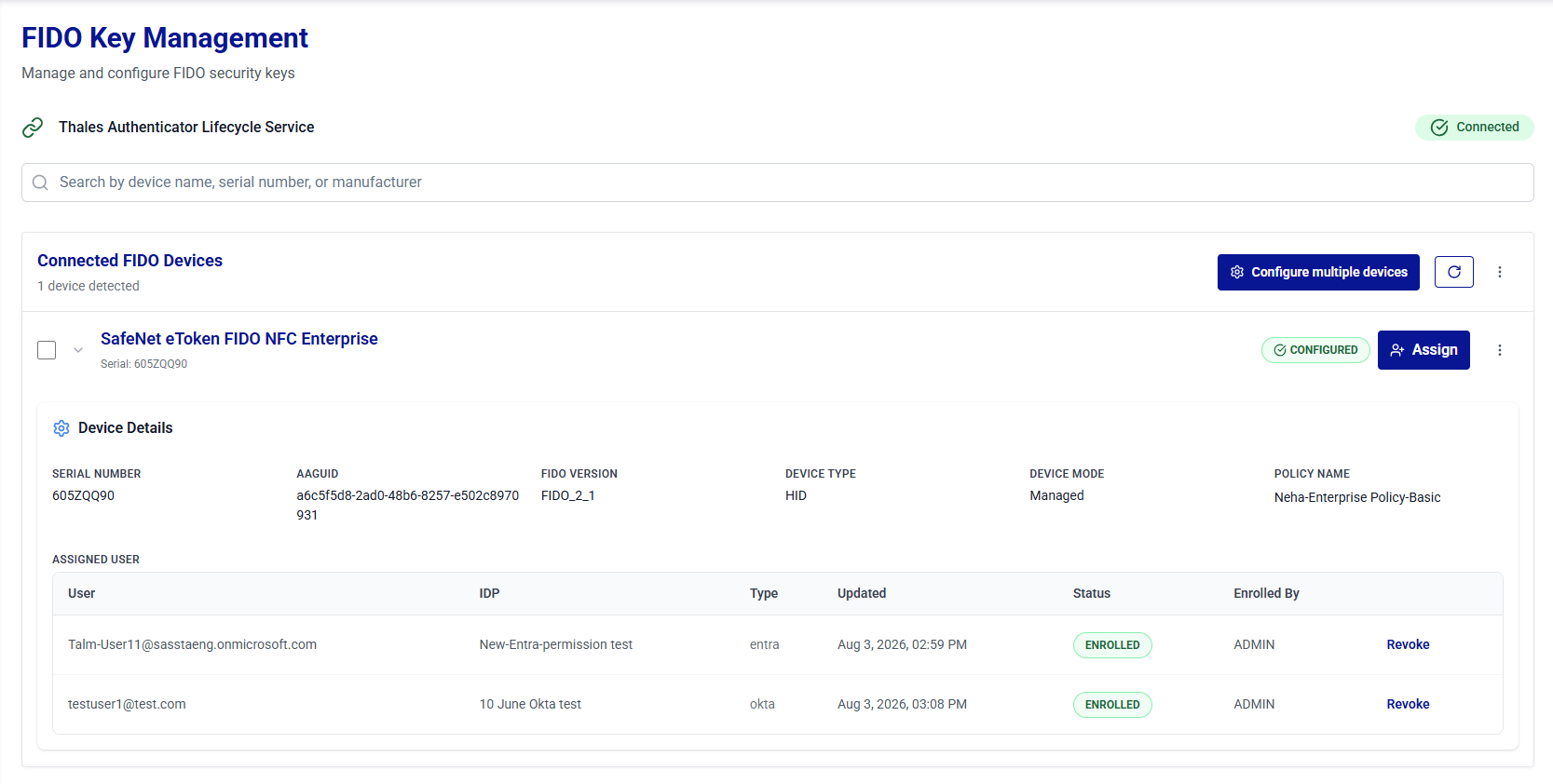Click the CONFIGURED status badge

[1315, 350]
